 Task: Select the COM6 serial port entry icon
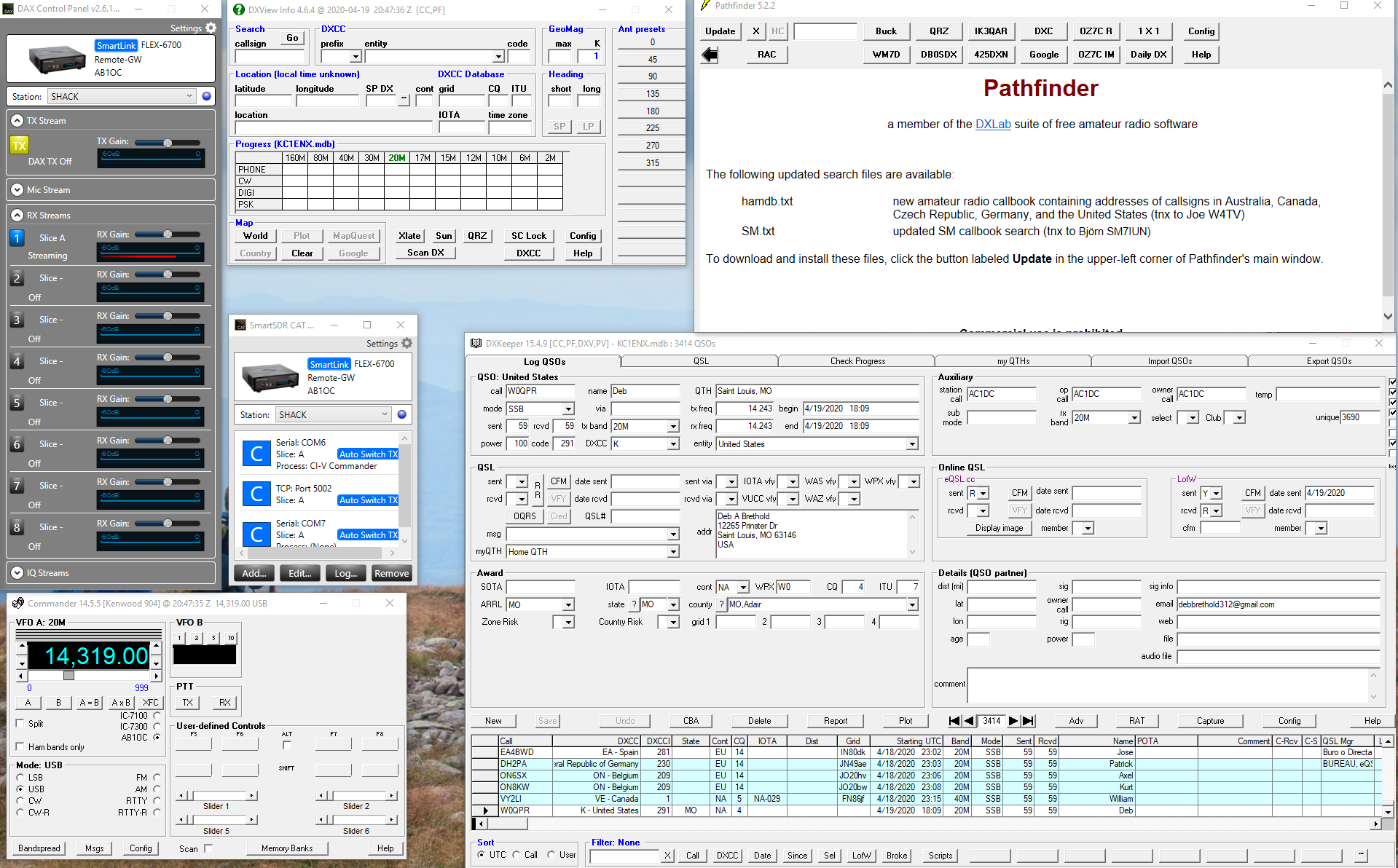(256, 454)
